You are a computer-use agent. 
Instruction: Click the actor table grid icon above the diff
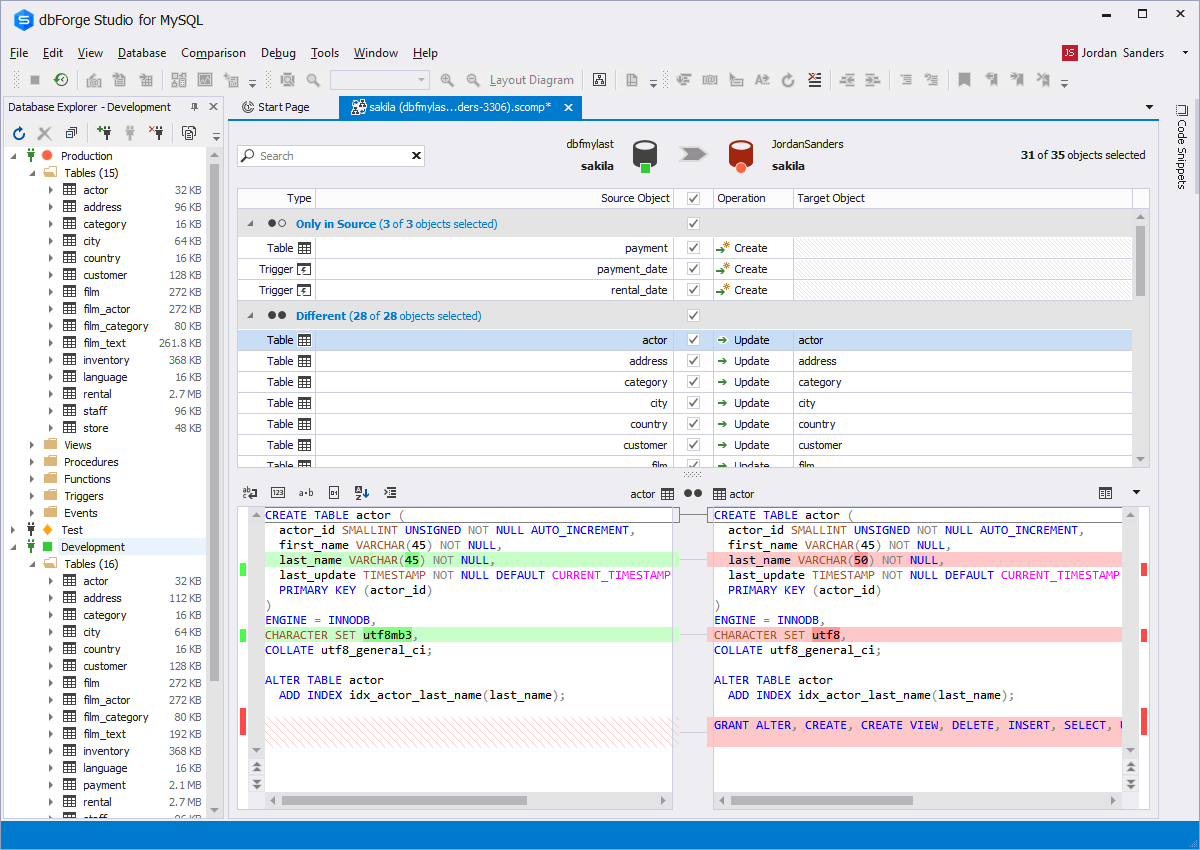[668, 493]
